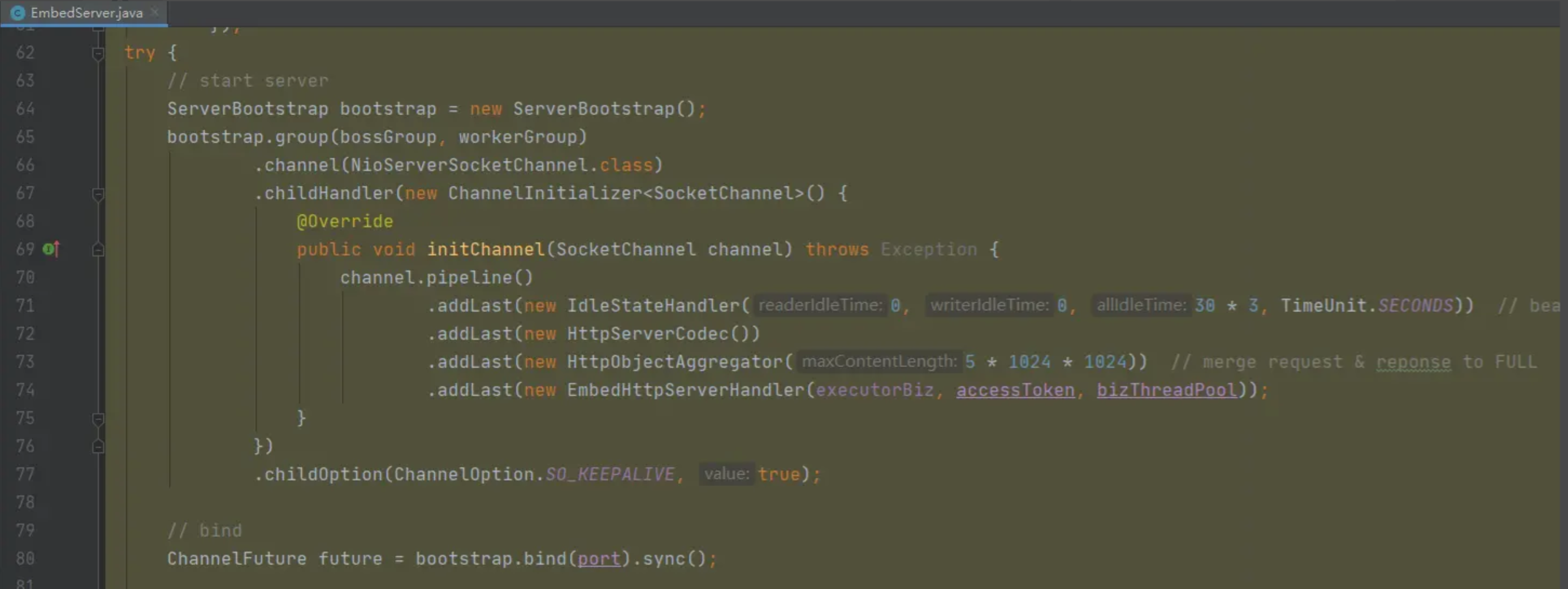Click the initChannel method name

[485, 250]
